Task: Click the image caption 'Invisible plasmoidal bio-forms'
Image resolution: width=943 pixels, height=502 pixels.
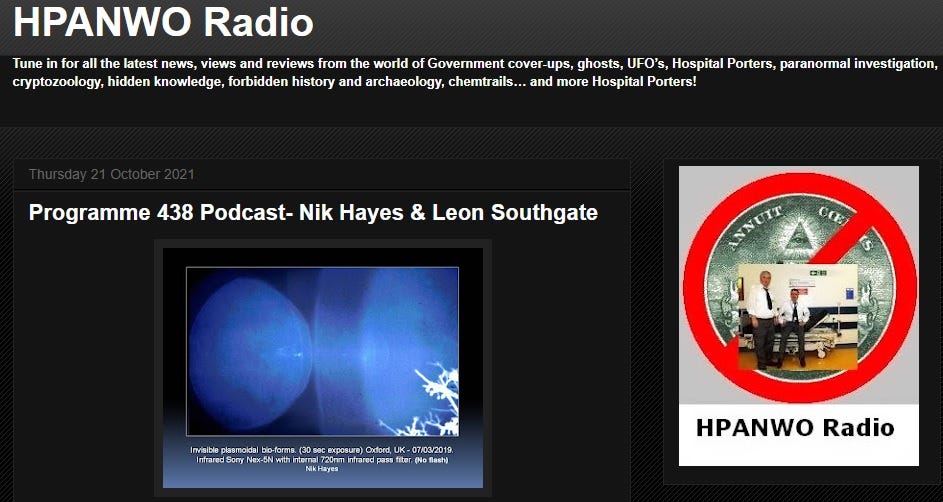Action: coord(322,455)
